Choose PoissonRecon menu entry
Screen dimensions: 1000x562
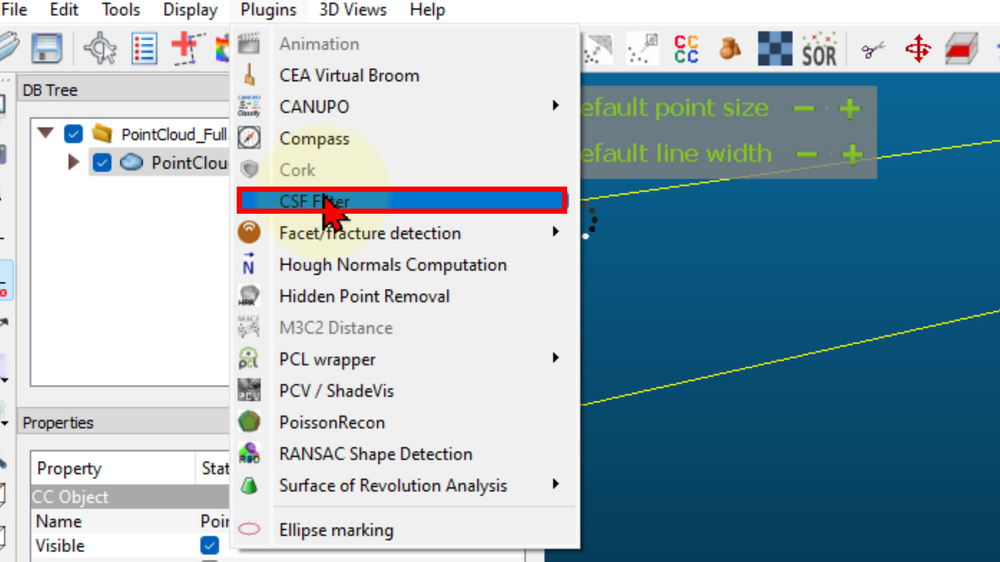click(x=332, y=423)
